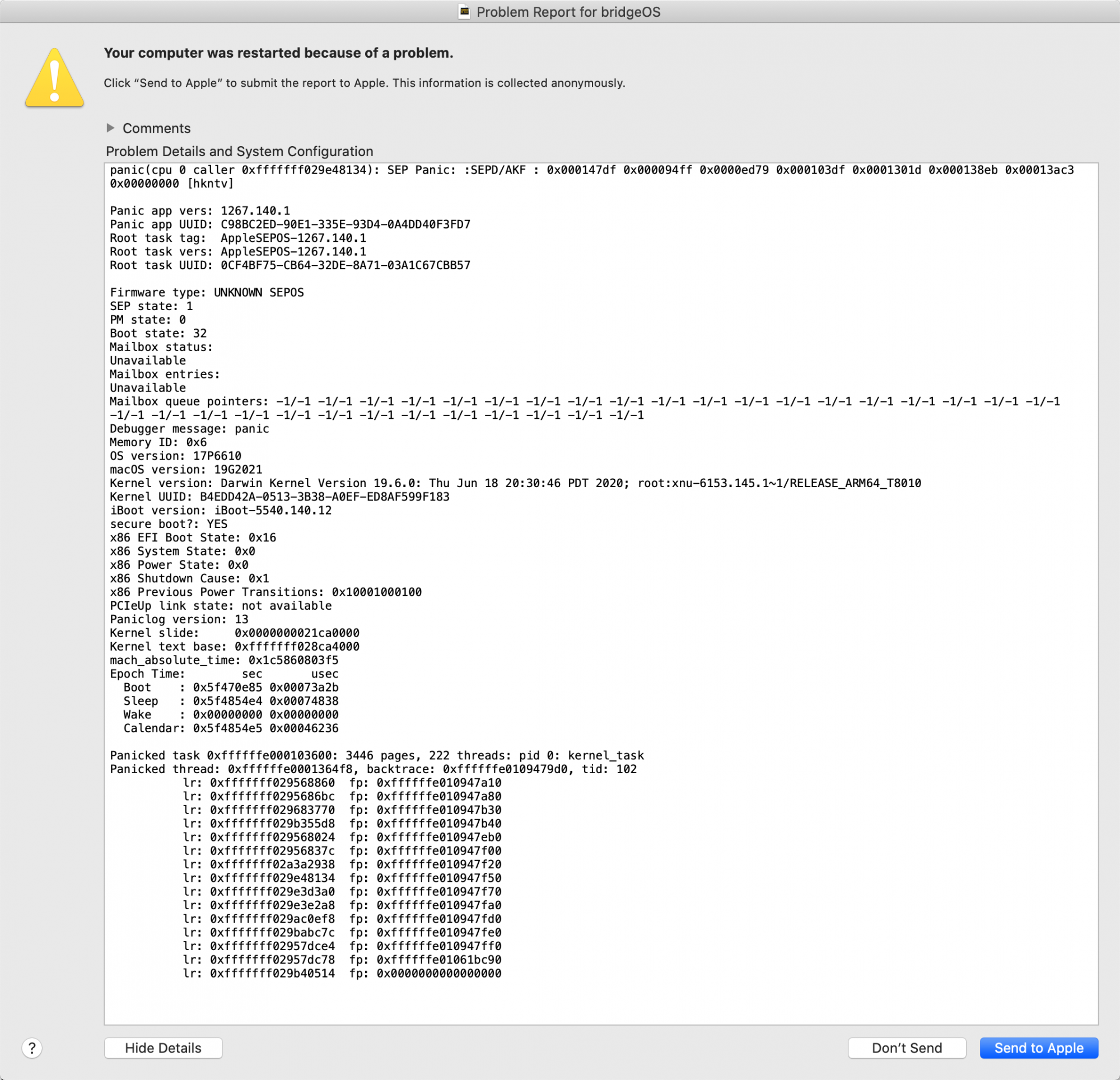Click the document icon in title bar
The image size is (1120, 1080).
tap(465, 11)
